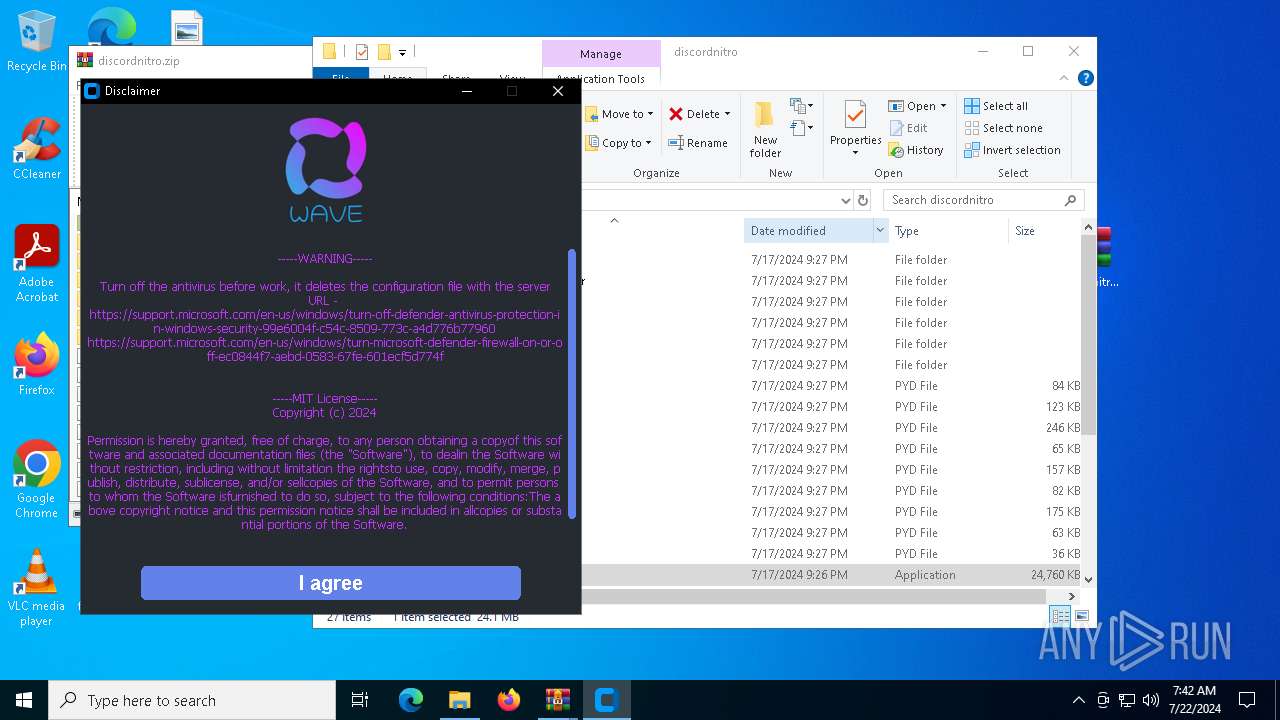Screen dimensions: 1280x720
Task: Open VLC media player desktop shortcut
Action: click(37, 588)
